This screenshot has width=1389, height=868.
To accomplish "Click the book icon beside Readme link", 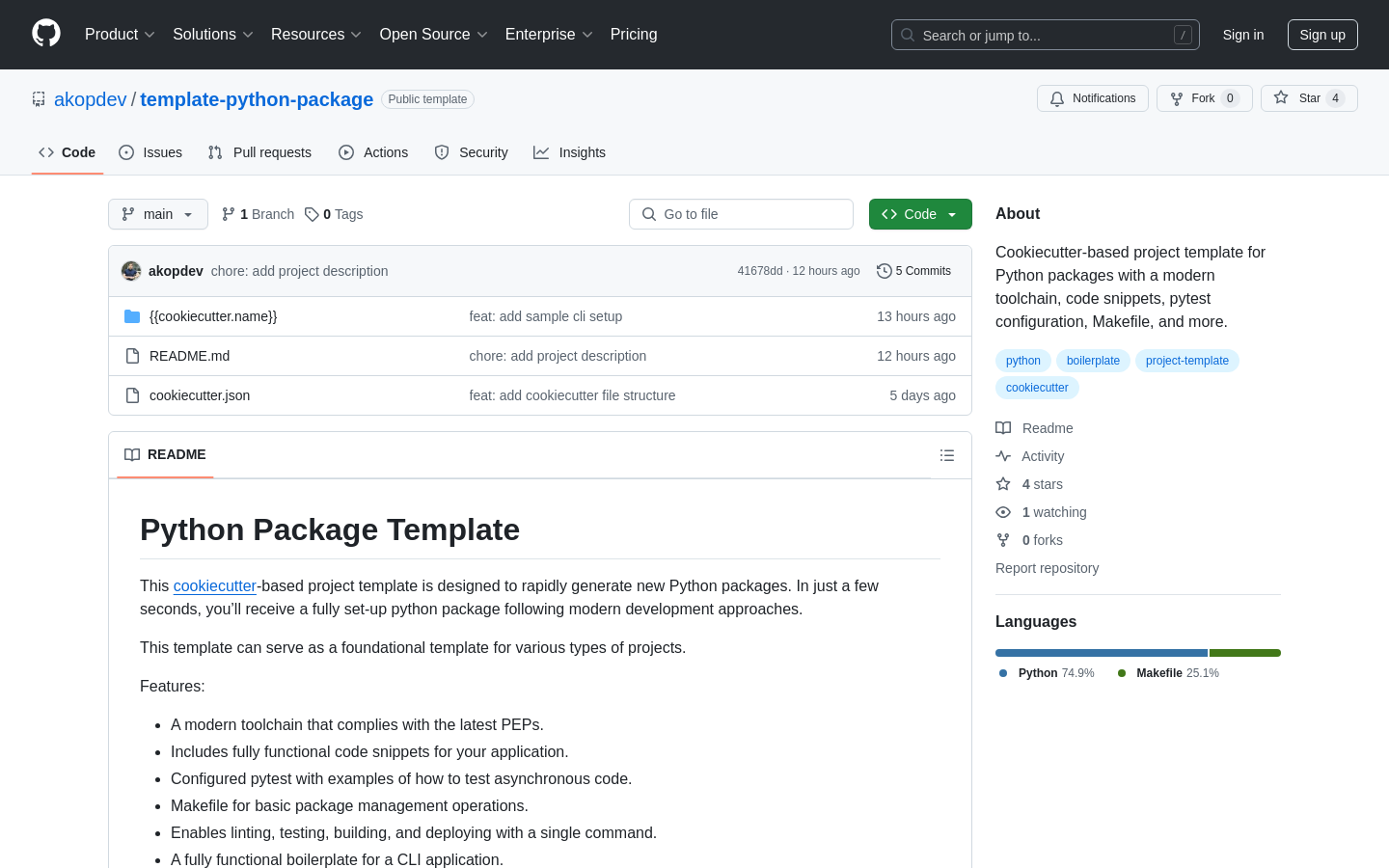I will [1003, 428].
